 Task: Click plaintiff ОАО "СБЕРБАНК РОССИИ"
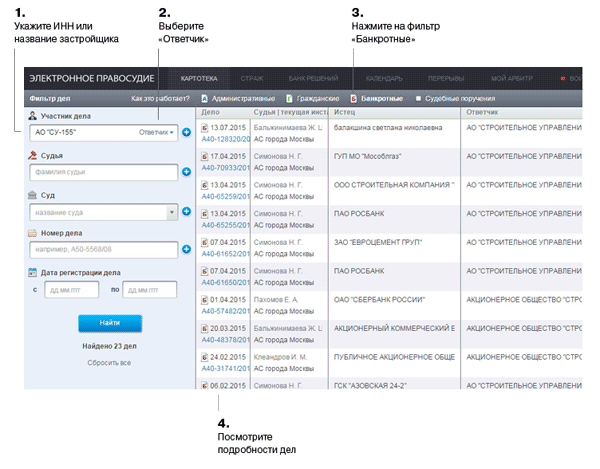pyautogui.click(x=379, y=300)
